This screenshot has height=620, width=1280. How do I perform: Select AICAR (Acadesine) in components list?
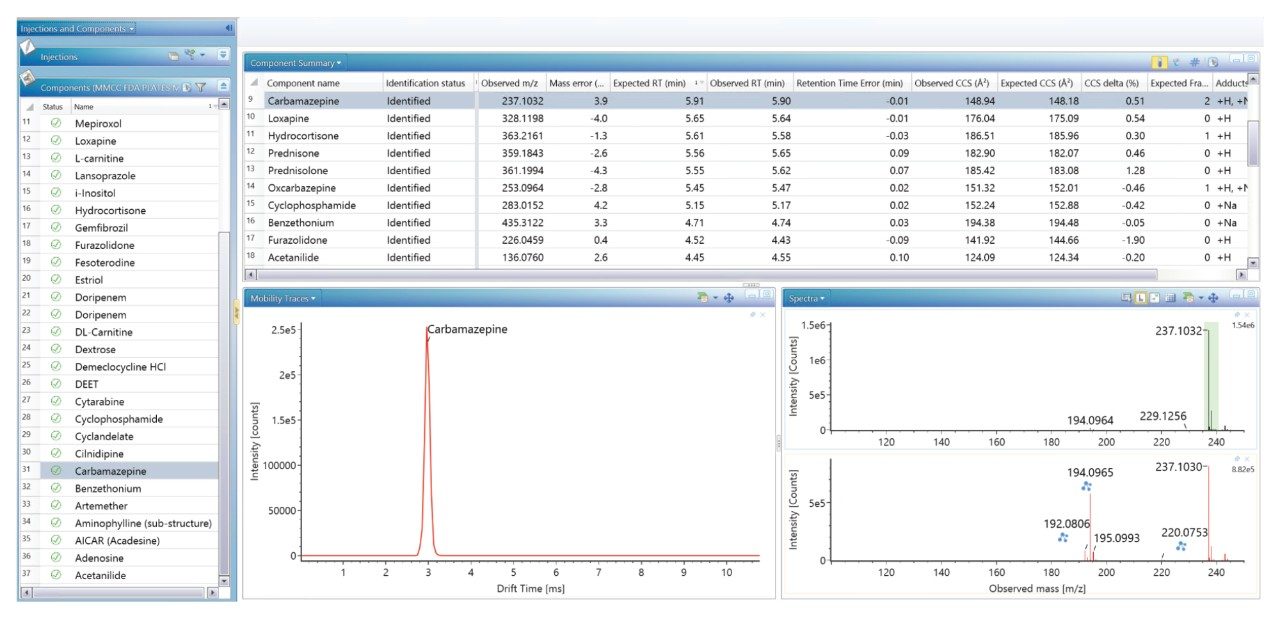(118, 540)
